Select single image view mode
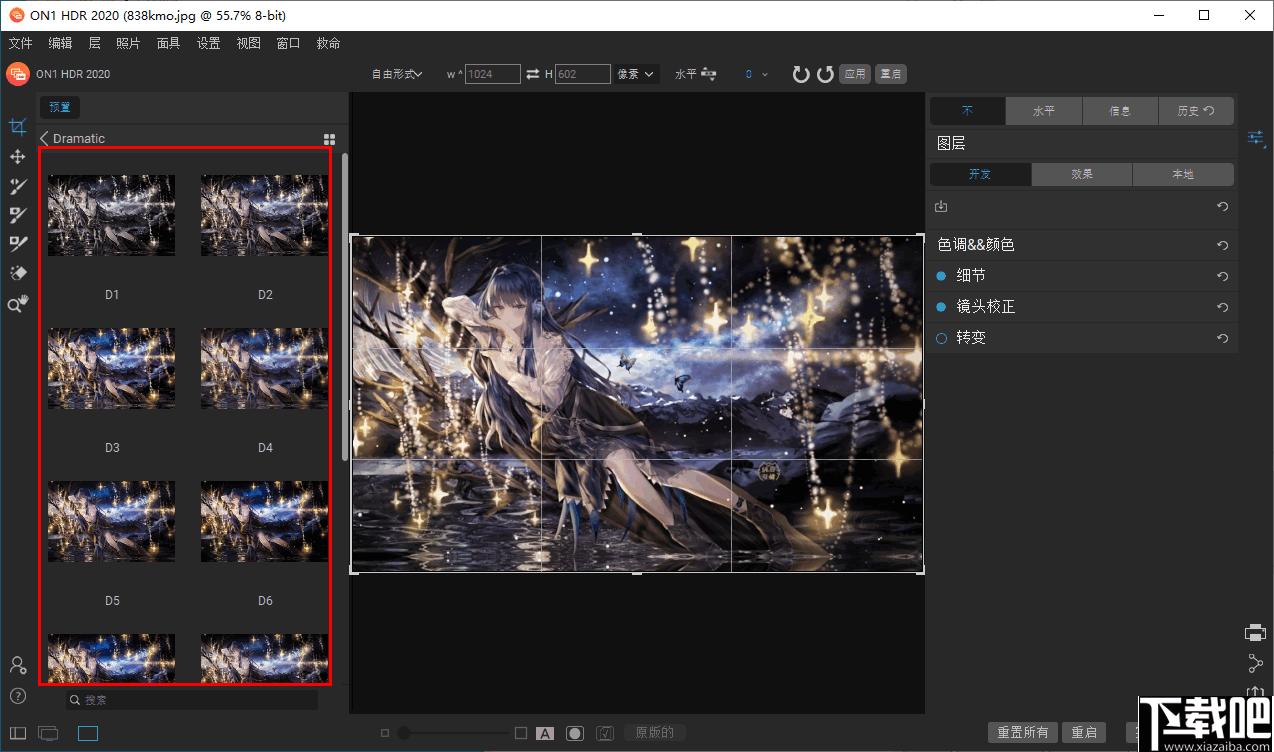1274x752 pixels. tap(88, 734)
